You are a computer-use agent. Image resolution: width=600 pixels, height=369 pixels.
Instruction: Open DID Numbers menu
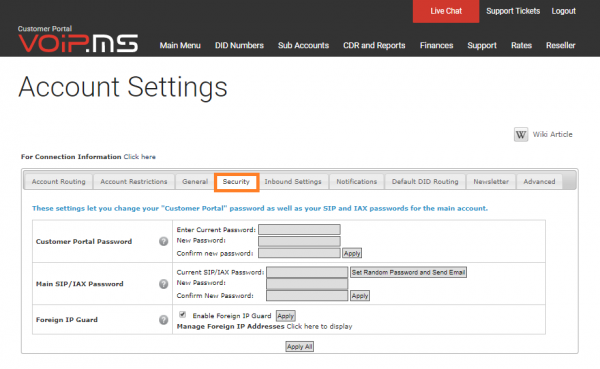239,46
